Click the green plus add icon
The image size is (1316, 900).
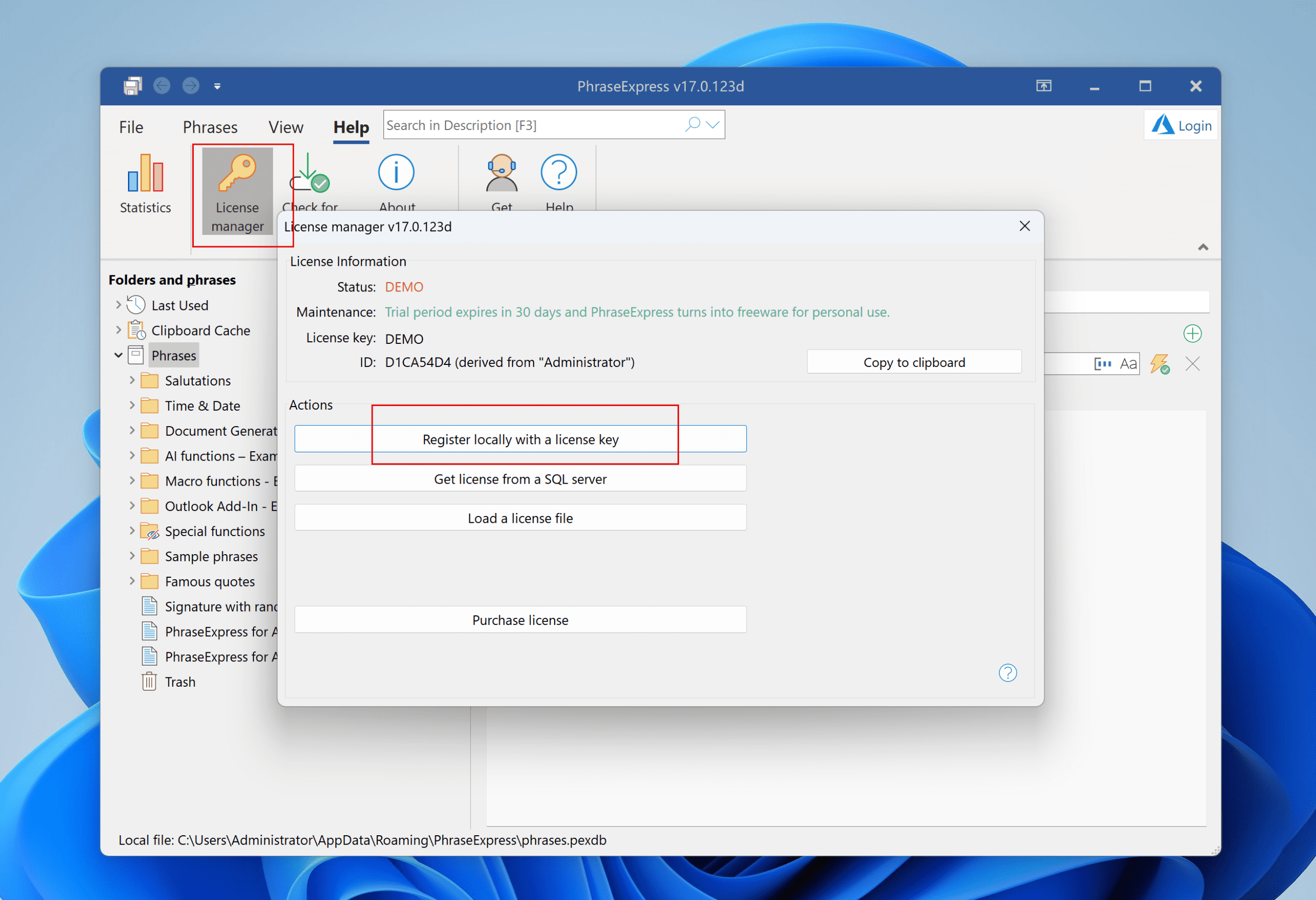click(1192, 334)
